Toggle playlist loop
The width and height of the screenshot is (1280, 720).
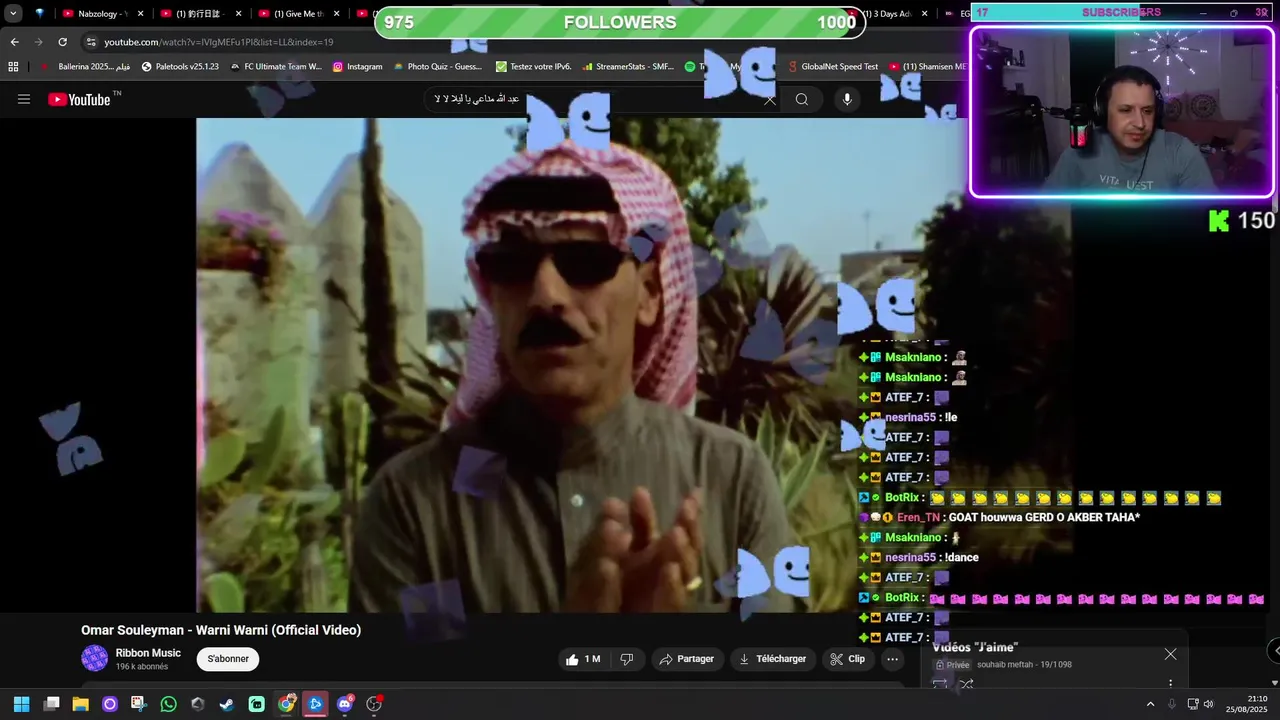pyautogui.click(x=940, y=684)
